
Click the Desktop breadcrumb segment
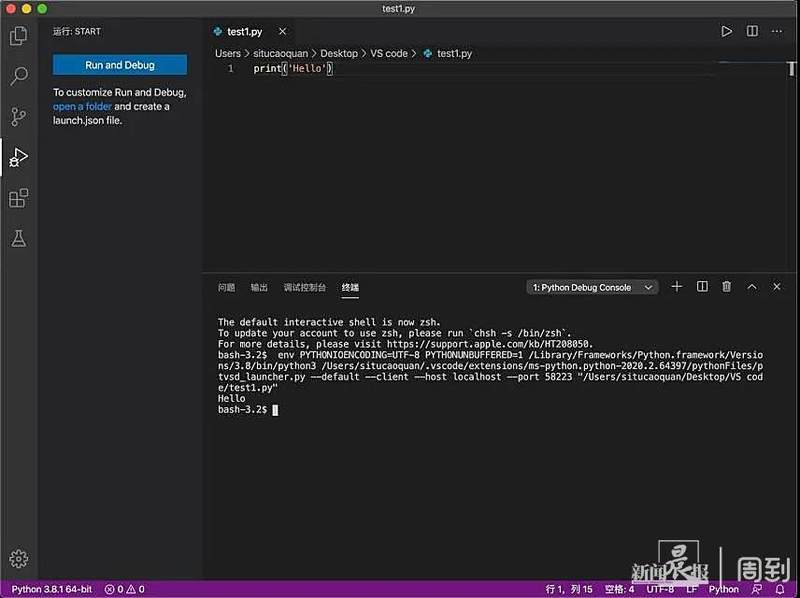[x=338, y=54]
